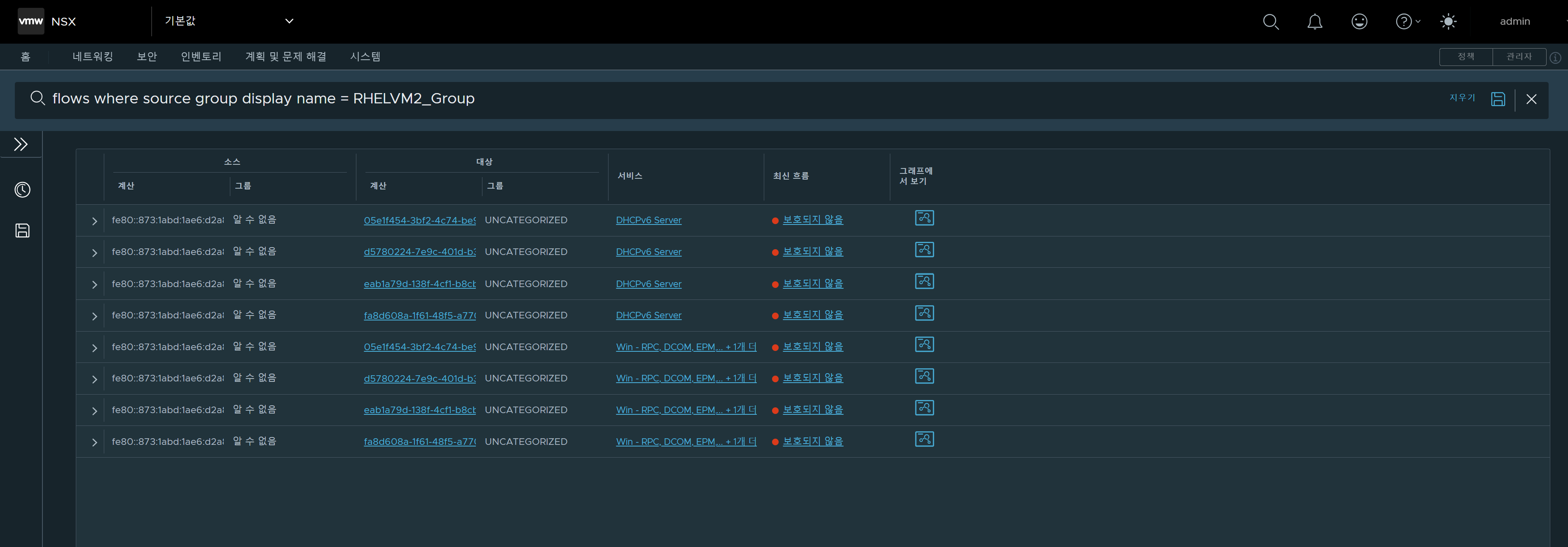Click the 서비스 column header

tap(630, 176)
